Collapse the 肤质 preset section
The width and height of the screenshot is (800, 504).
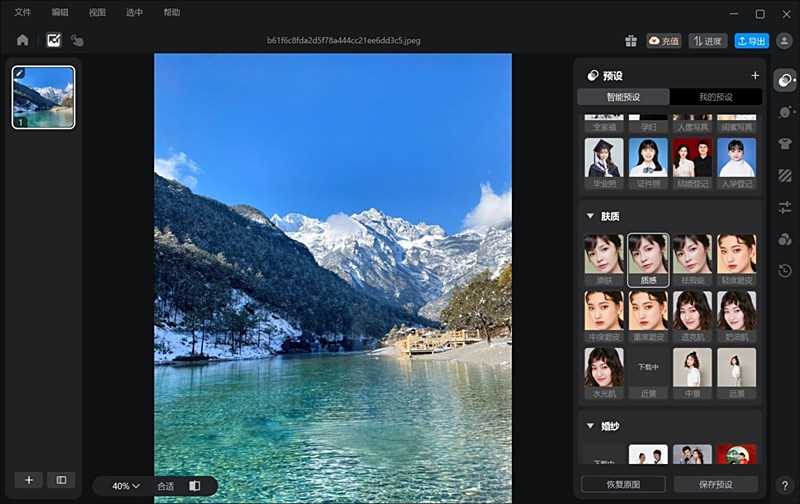point(590,216)
